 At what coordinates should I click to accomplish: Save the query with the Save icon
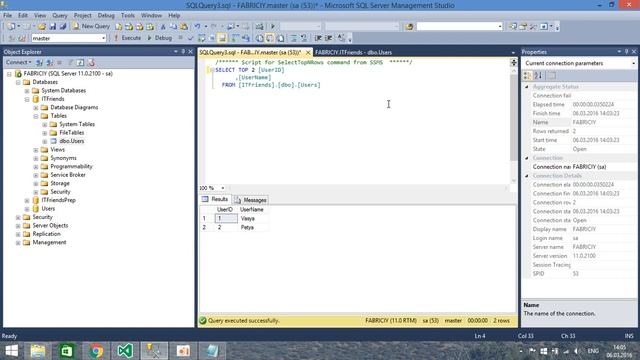[53, 26]
